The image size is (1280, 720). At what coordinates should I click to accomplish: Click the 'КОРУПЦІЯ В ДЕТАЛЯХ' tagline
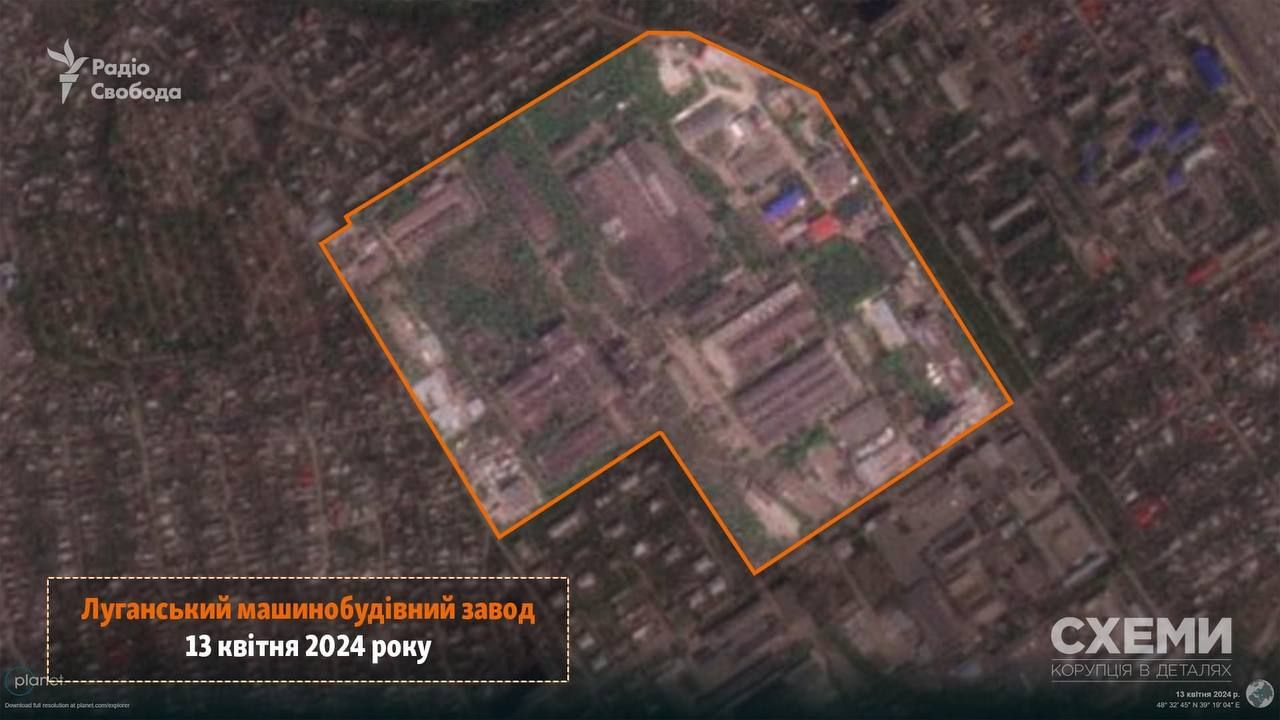coord(1141,669)
